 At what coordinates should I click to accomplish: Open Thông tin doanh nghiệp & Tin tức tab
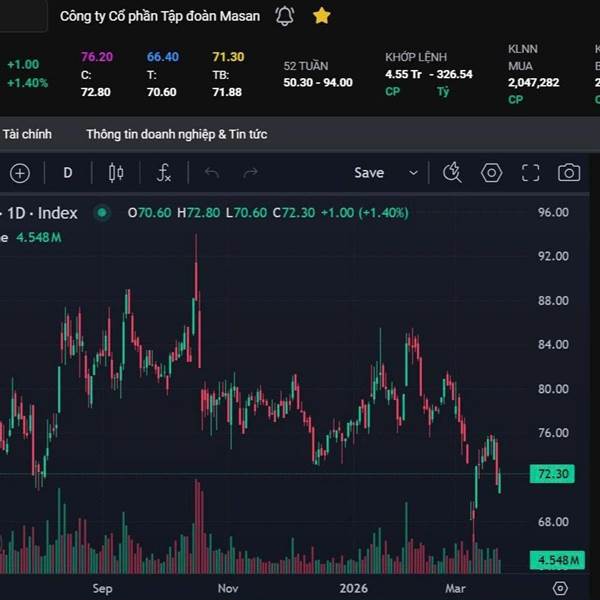click(176, 134)
